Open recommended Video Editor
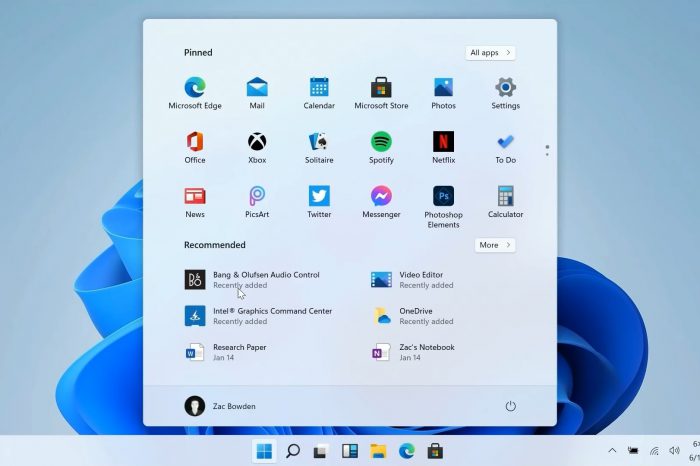The width and height of the screenshot is (700, 466). click(412, 280)
